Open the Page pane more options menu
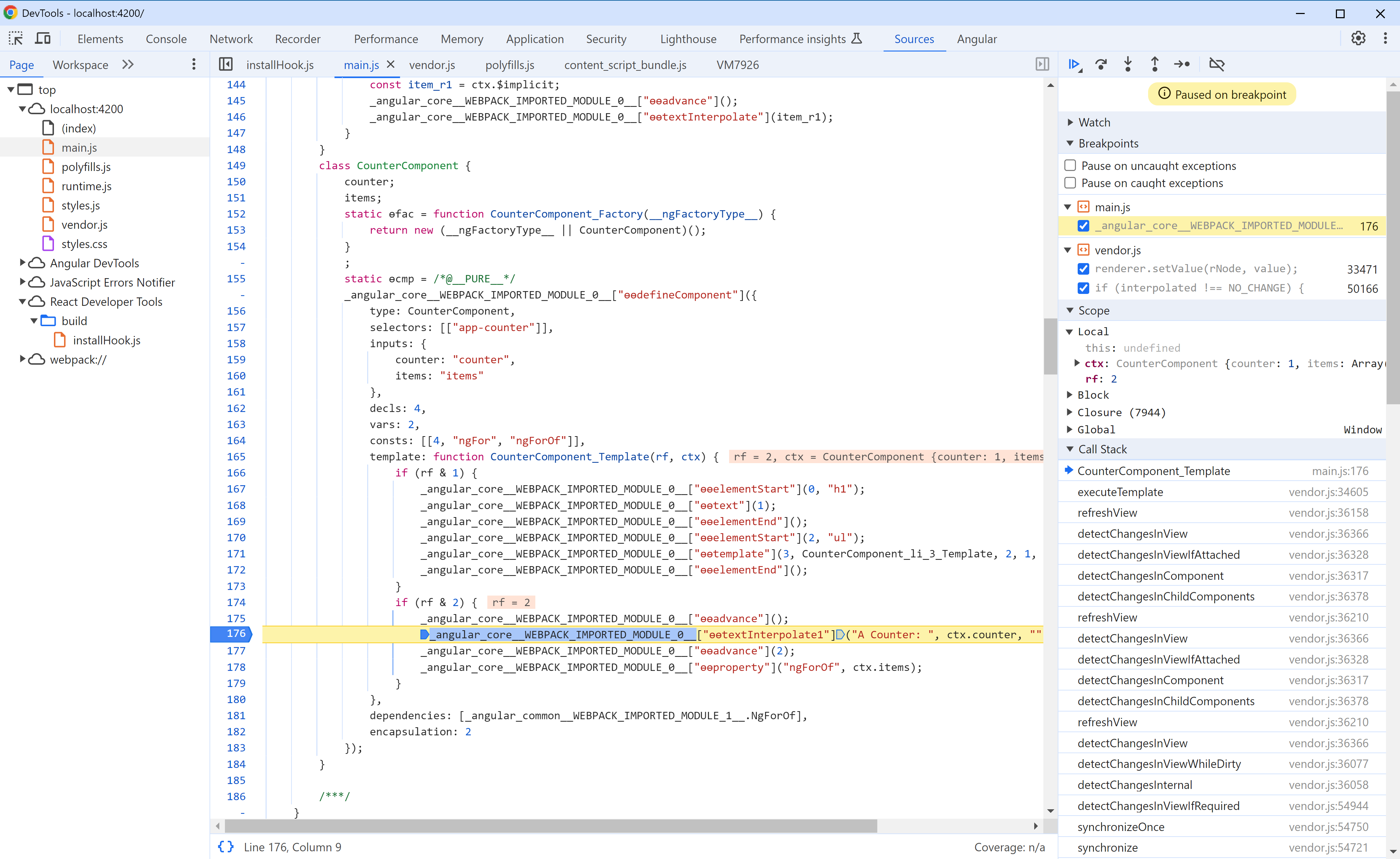The width and height of the screenshot is (1400, 859). [x=194, y=64]
